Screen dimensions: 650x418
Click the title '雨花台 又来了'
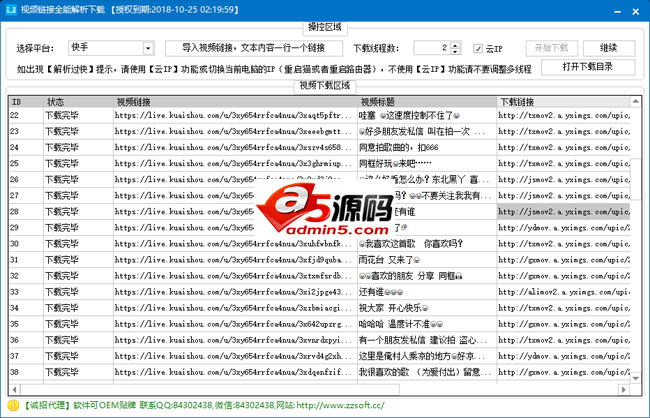[x=389, y=260]
